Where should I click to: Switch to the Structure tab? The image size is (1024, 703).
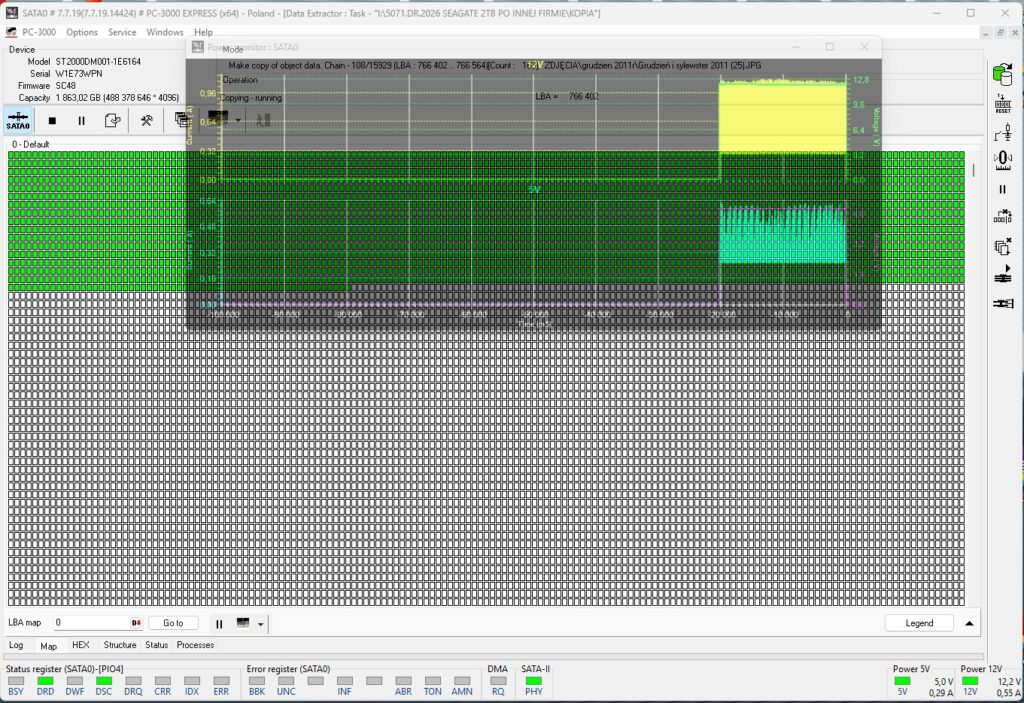(x=120, y=645)
